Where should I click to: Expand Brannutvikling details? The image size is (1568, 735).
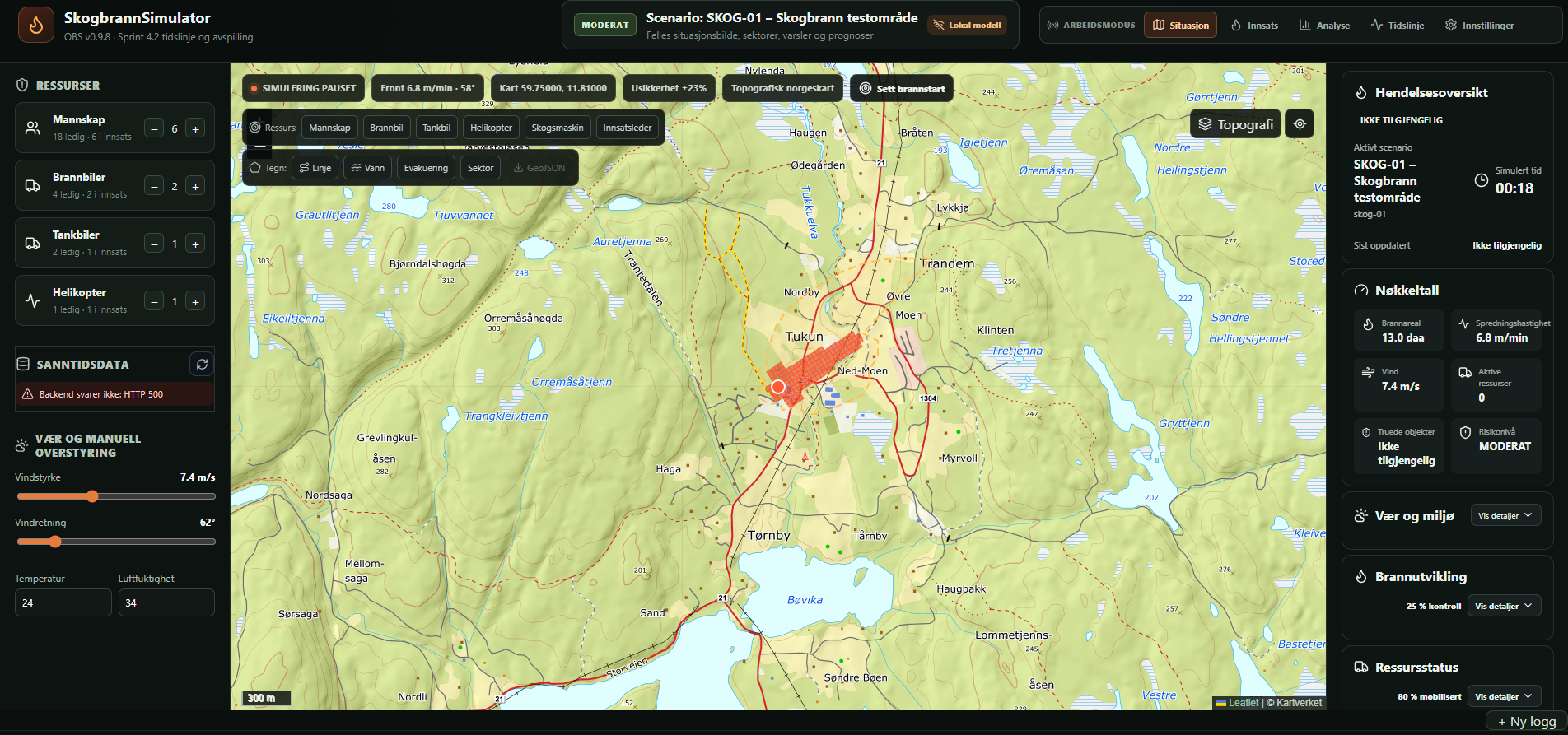(1504, 606)
